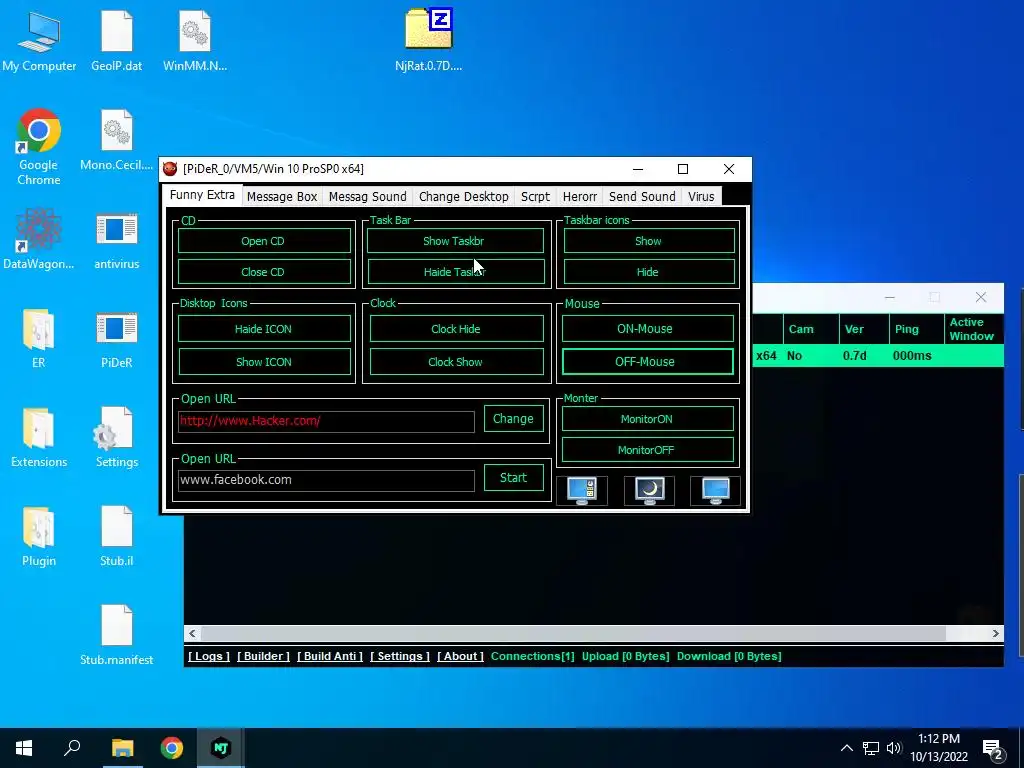Open the [ Logs ] link in background window
Image resolution: width=1024 pixels, height=768 pixels.
[x=209, y=656]
